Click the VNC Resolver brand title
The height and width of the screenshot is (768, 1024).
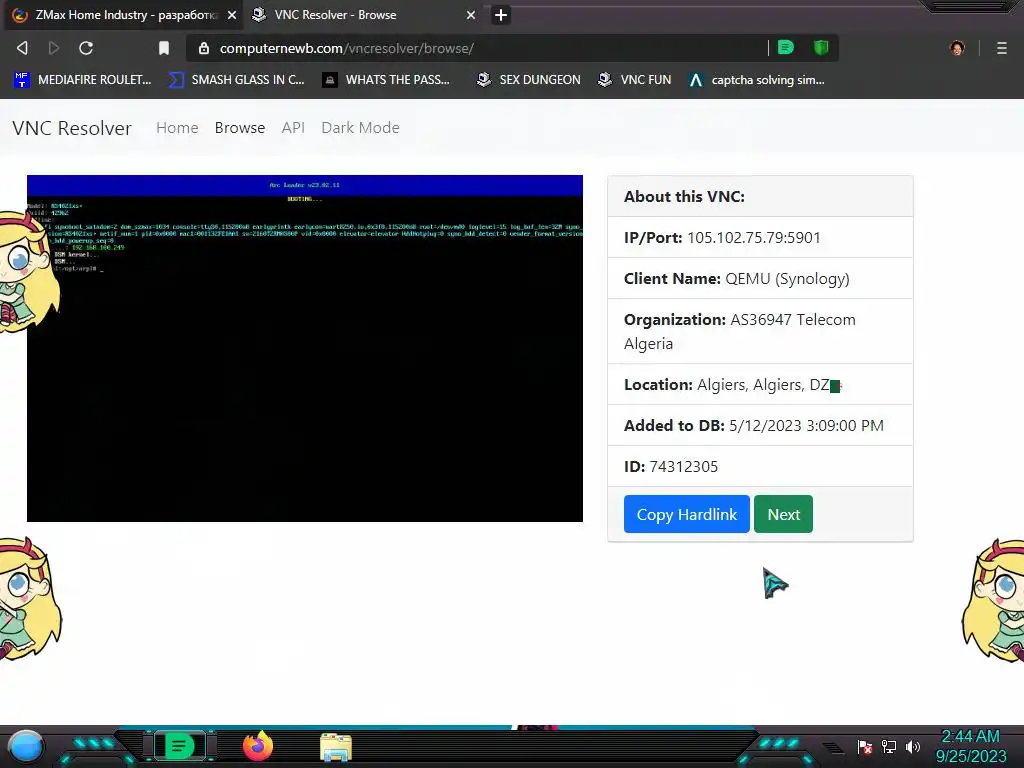tap(72, 128)
